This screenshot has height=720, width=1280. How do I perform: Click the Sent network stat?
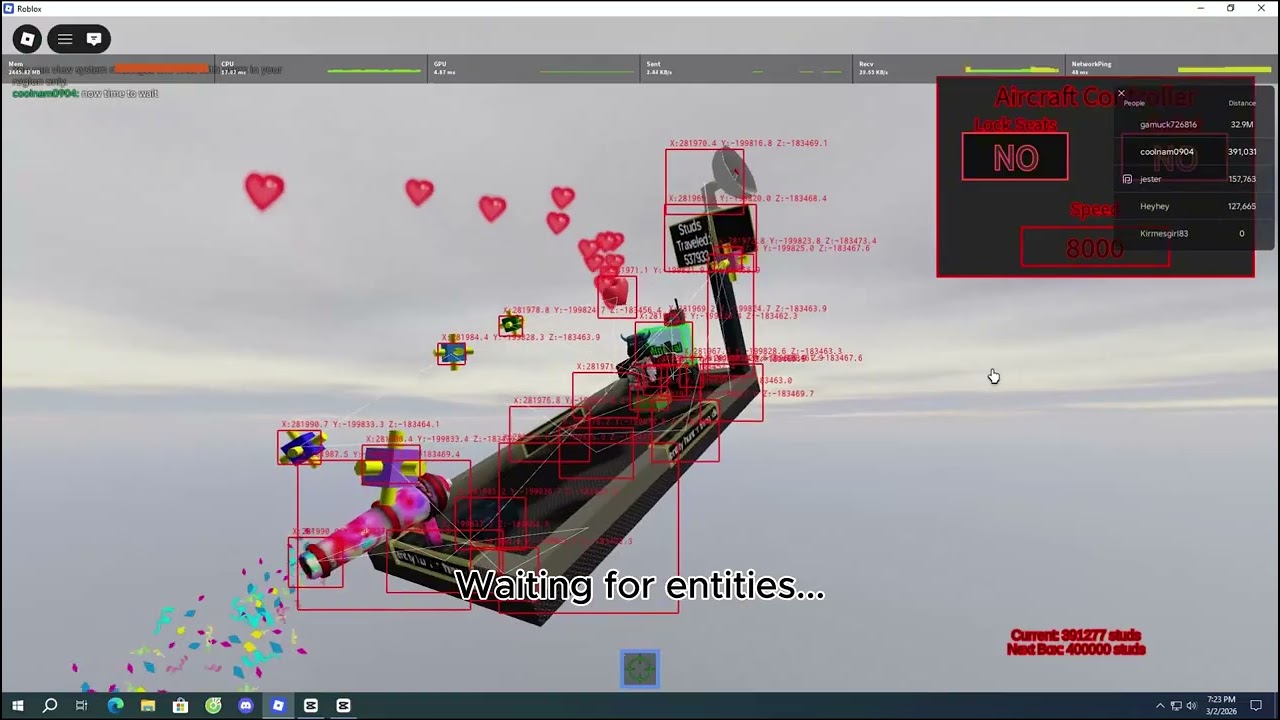click(x=747, y=68)
